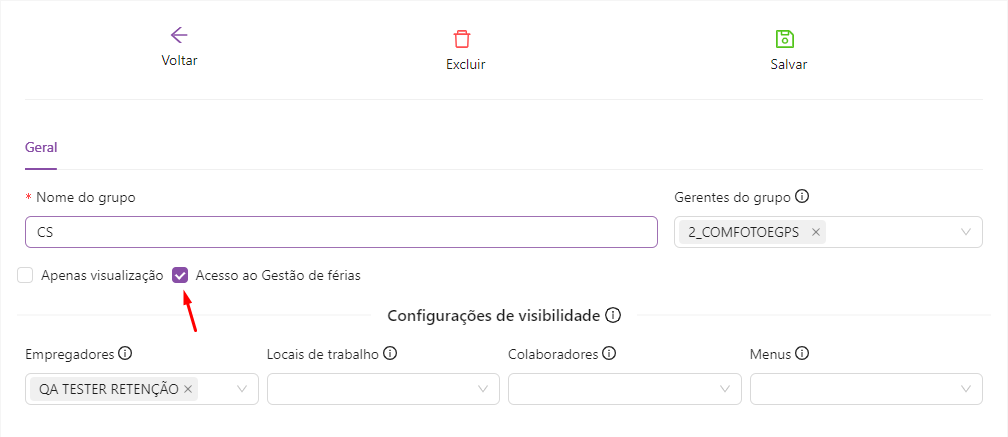The width and height of the screenshot is (1008, 437).
Task: Open the Menus dropdown
Action: tap(966, 389)
